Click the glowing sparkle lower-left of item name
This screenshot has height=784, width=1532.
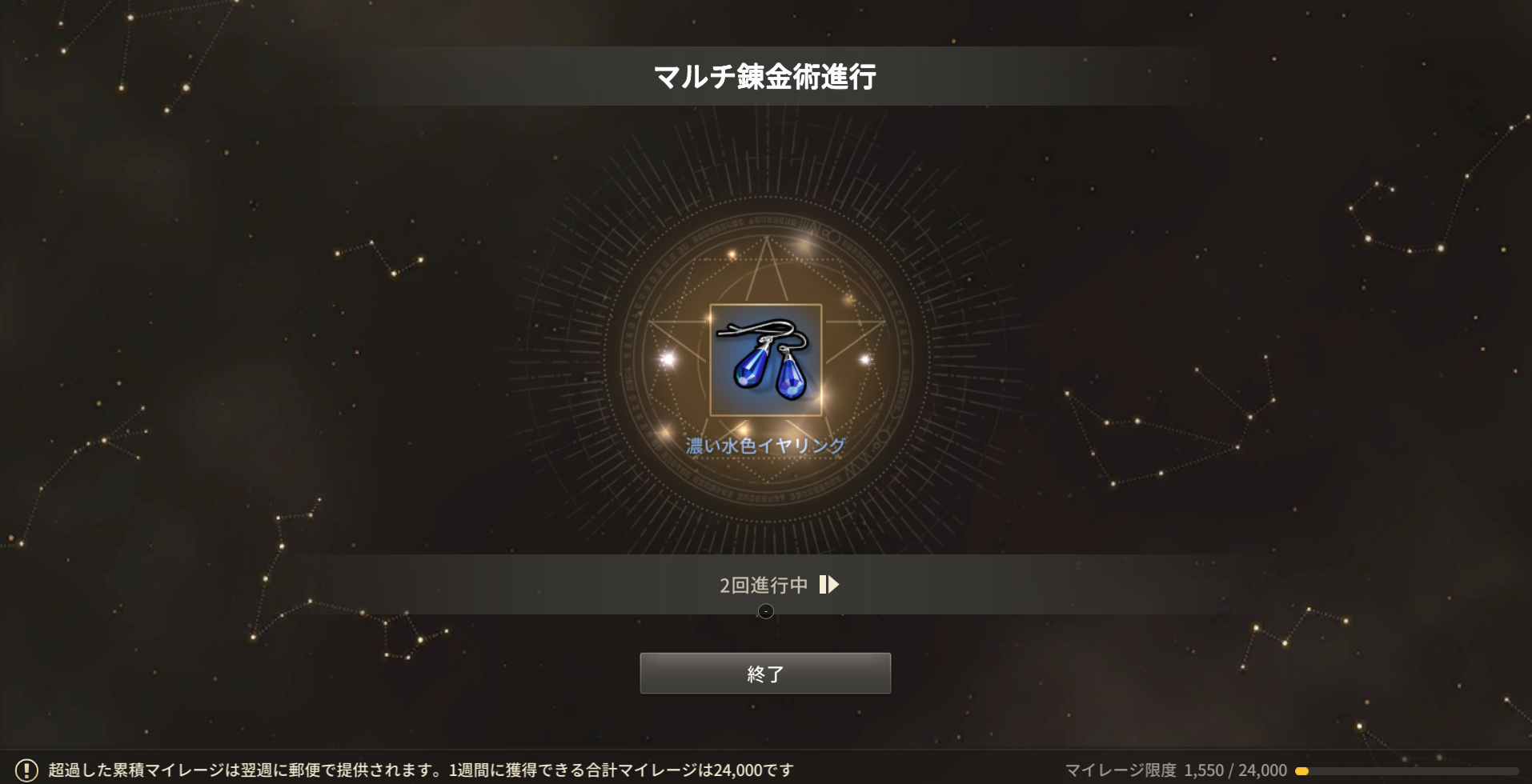(x=664, y=433)
